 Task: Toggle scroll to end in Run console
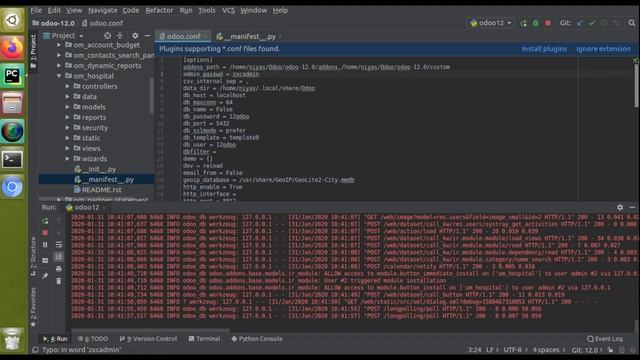pyautogui.click(x=59, y=256)
